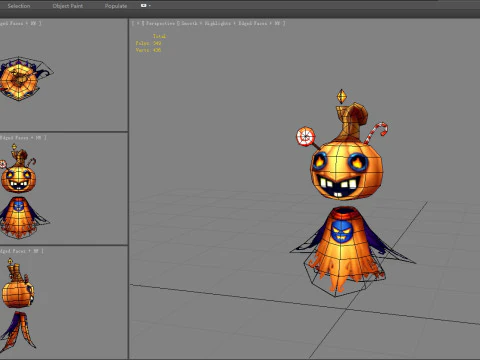Click the yellow "Total" statistics heading
480x360 pixels.
[x=159, y=36]
